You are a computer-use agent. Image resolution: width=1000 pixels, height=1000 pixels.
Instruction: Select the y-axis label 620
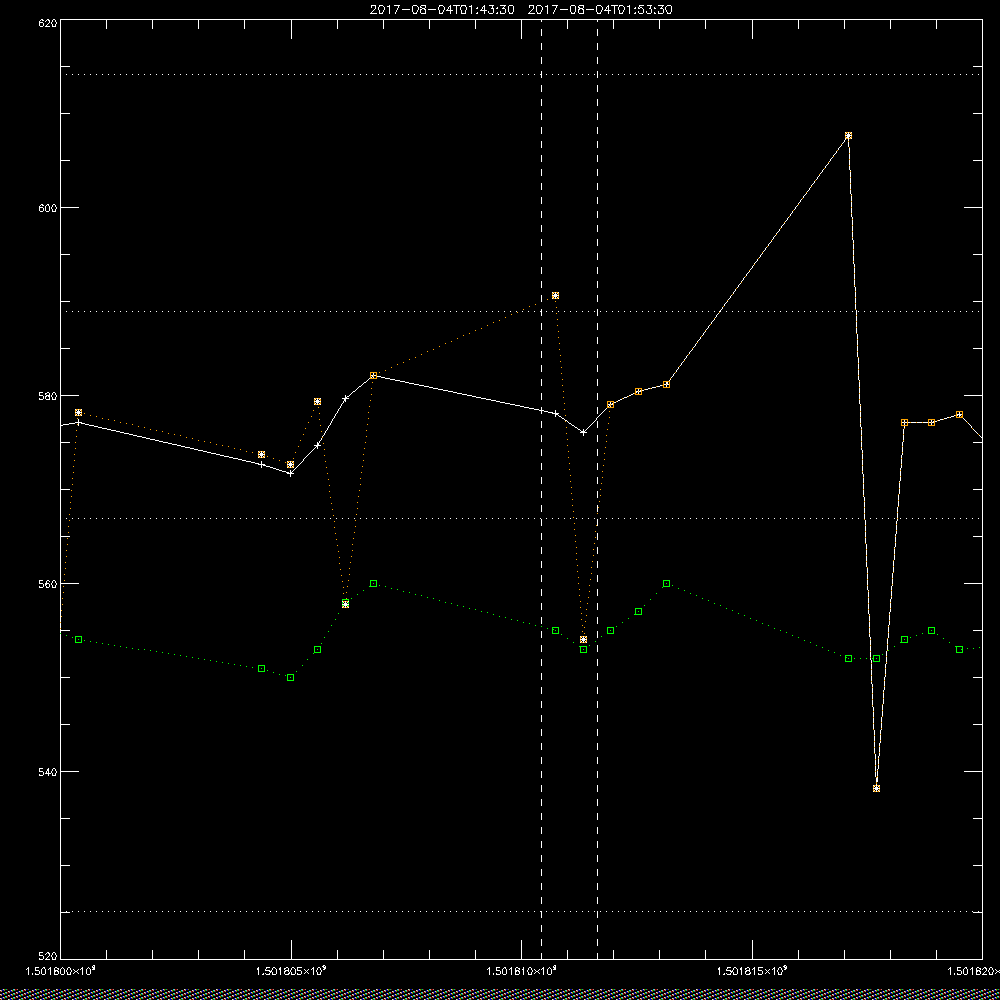[x=48, y=23]
